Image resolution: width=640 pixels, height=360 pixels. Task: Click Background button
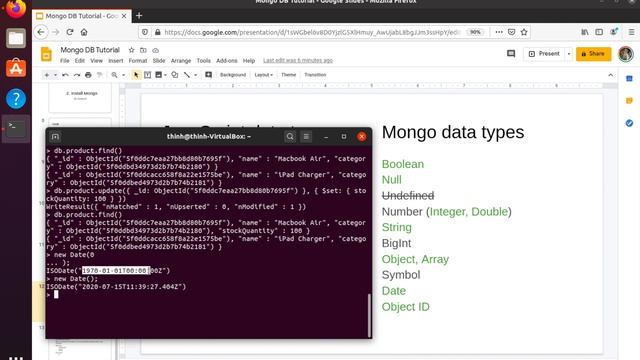coord(233,75)
